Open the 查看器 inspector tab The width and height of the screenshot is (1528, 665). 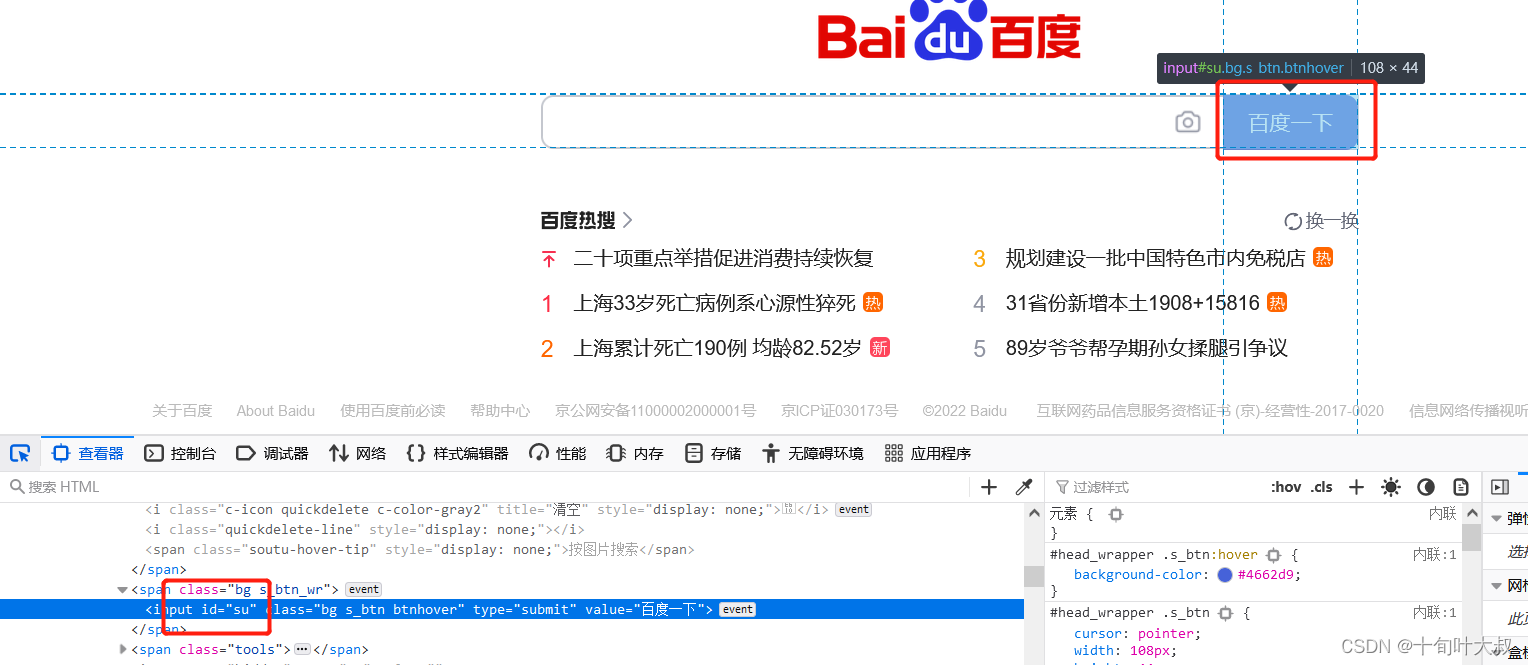point(88,453)
